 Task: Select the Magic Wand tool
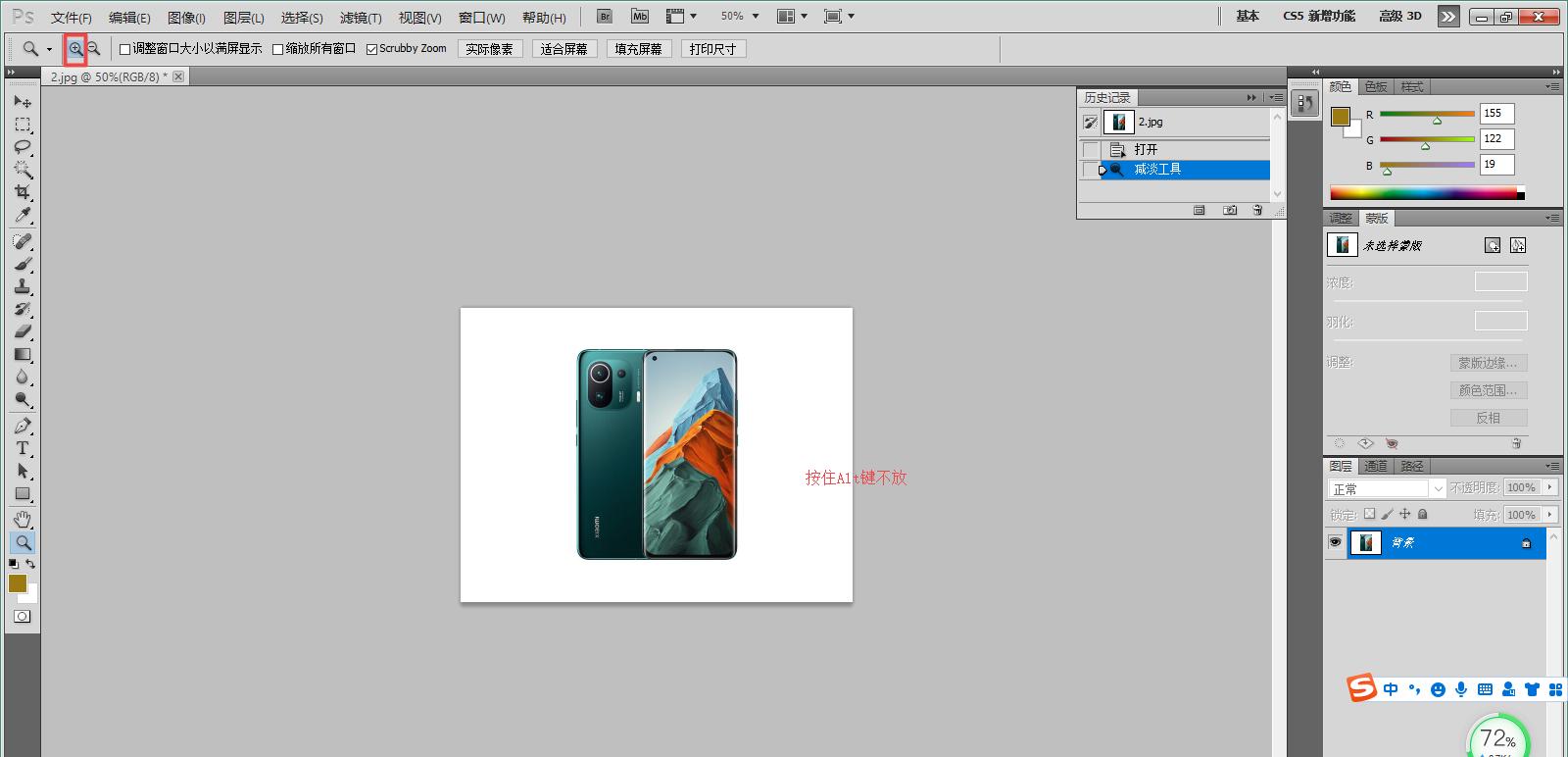coord(23,170)
